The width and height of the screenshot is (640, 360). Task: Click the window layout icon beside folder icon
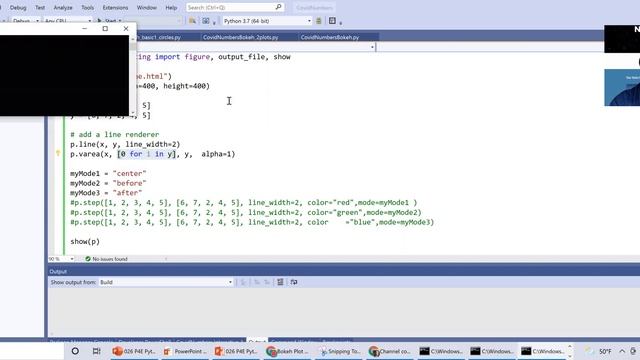[206, 21]
